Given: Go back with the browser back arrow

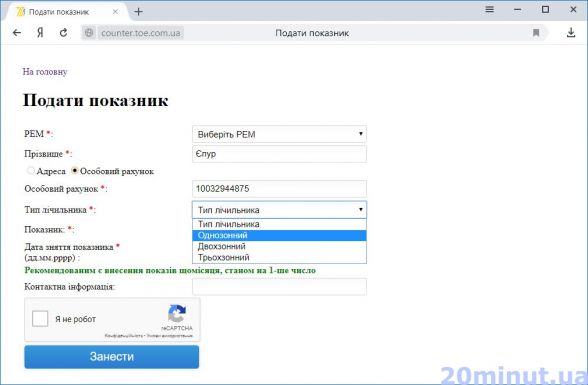Looking at the screenshot, I should point(16,33).
